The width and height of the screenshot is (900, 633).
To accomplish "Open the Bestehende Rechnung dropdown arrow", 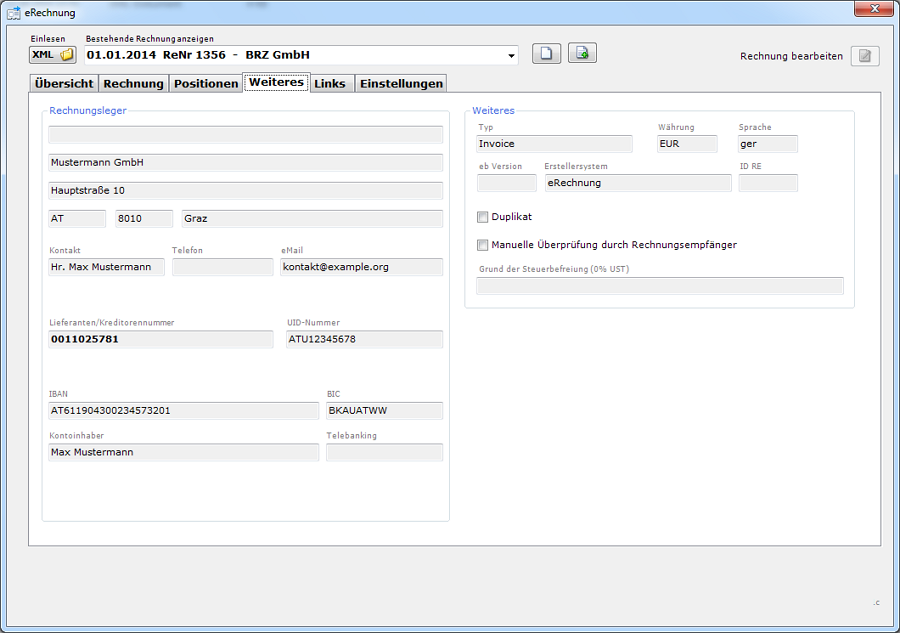I will coord(511,56).
